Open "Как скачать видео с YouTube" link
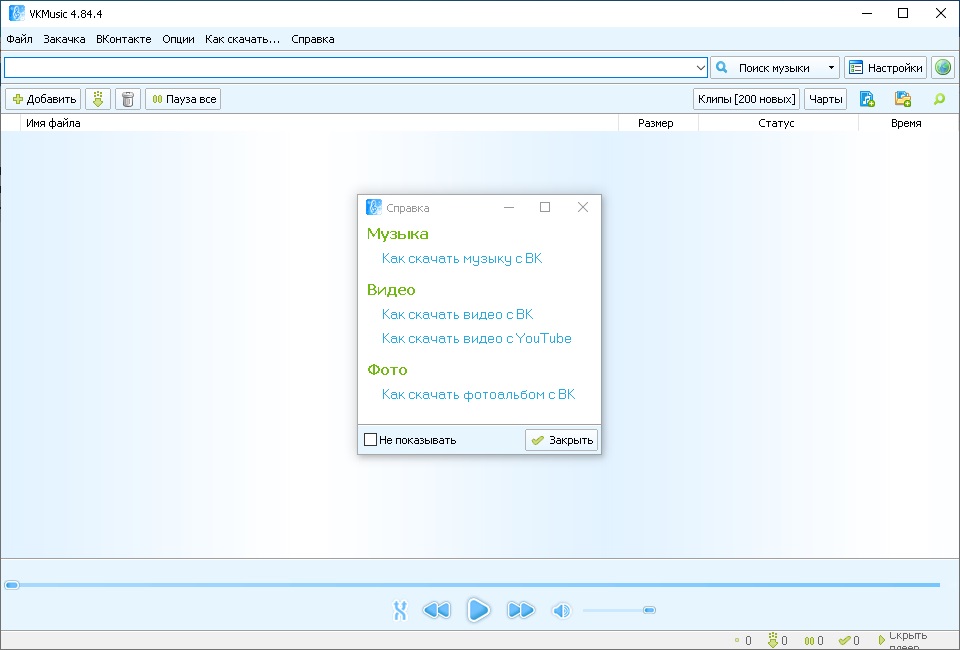960x650 pixels. (476, 338)
